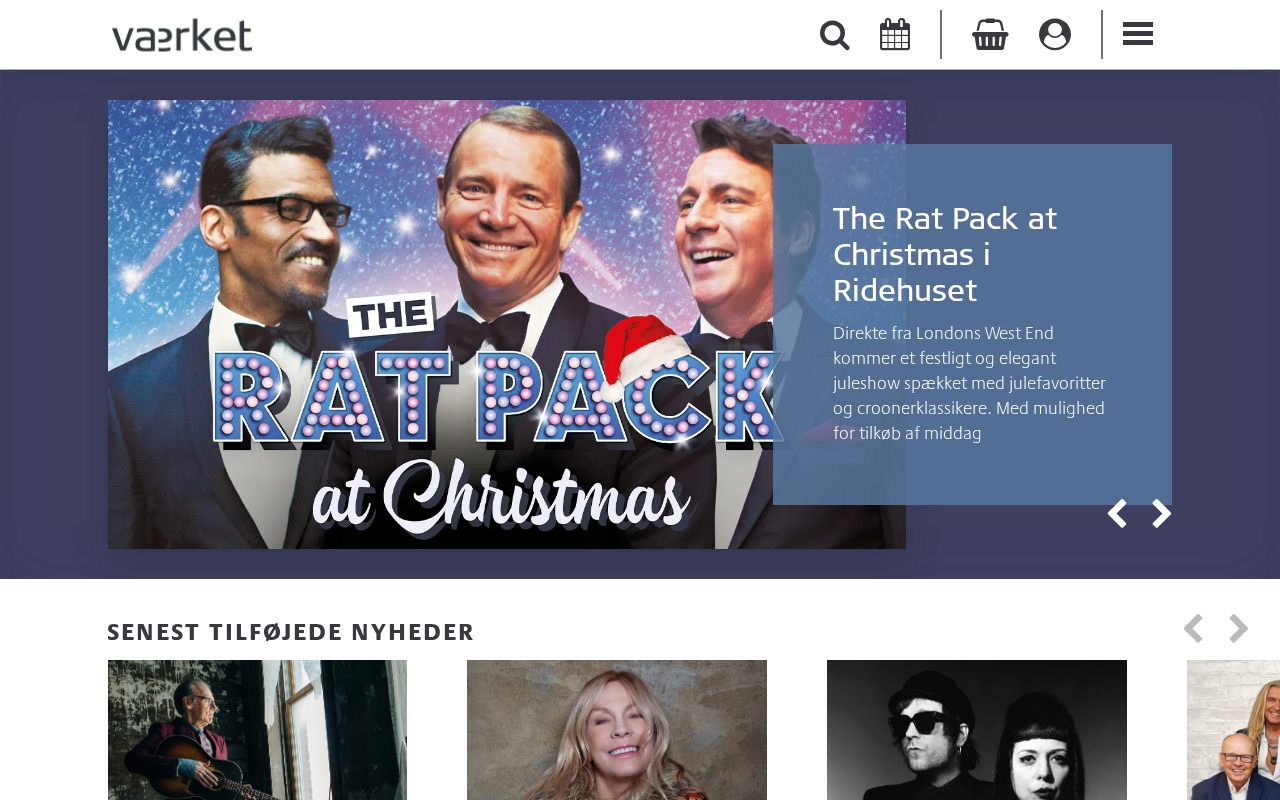Go to the Vaerket logo homepage
Screen dimensions: 1280x800
pyautogui.click(x=182, y=35)
